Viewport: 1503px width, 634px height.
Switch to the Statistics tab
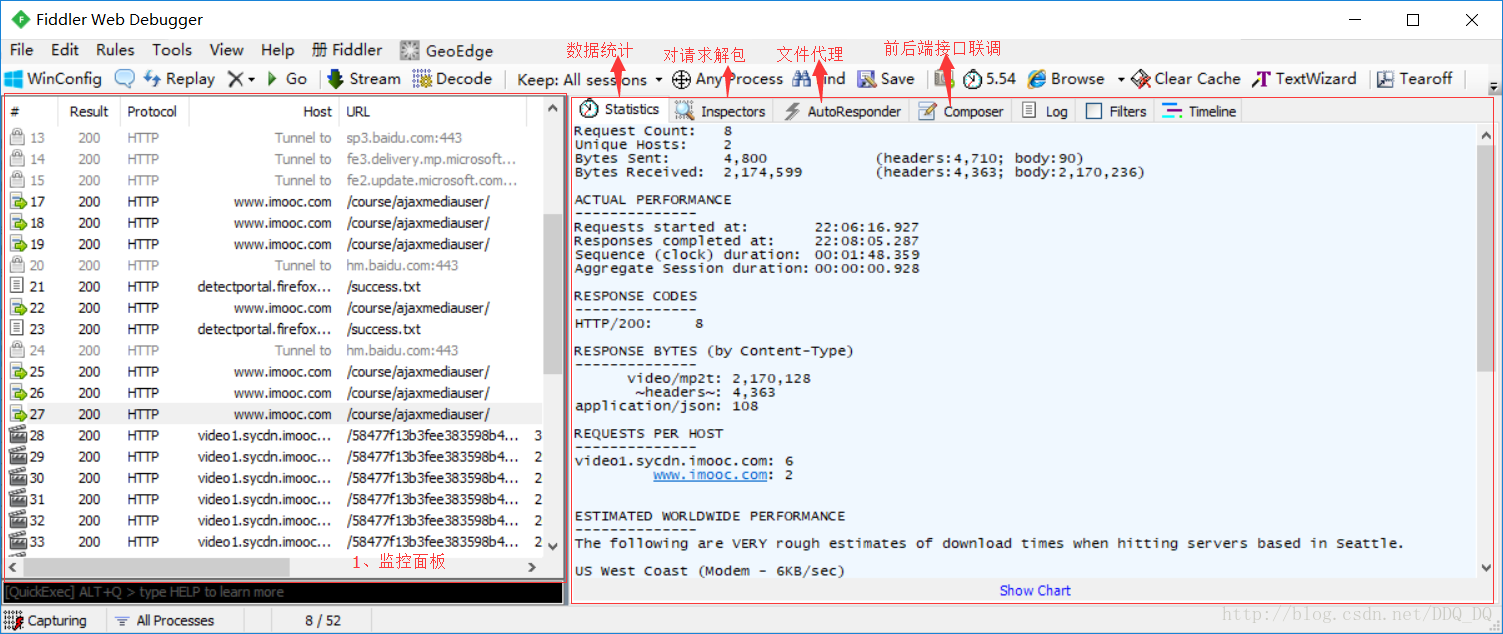(x=620, y=110)
